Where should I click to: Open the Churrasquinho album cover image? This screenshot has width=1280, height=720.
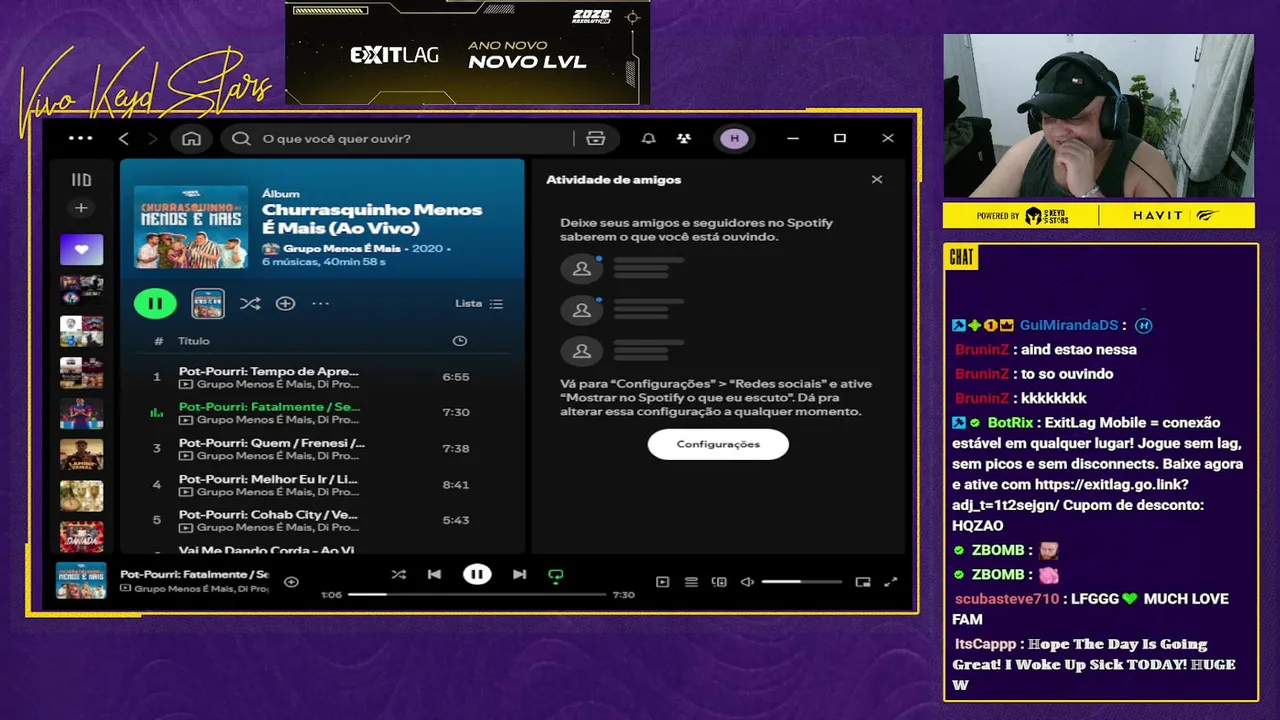(191, 226)
